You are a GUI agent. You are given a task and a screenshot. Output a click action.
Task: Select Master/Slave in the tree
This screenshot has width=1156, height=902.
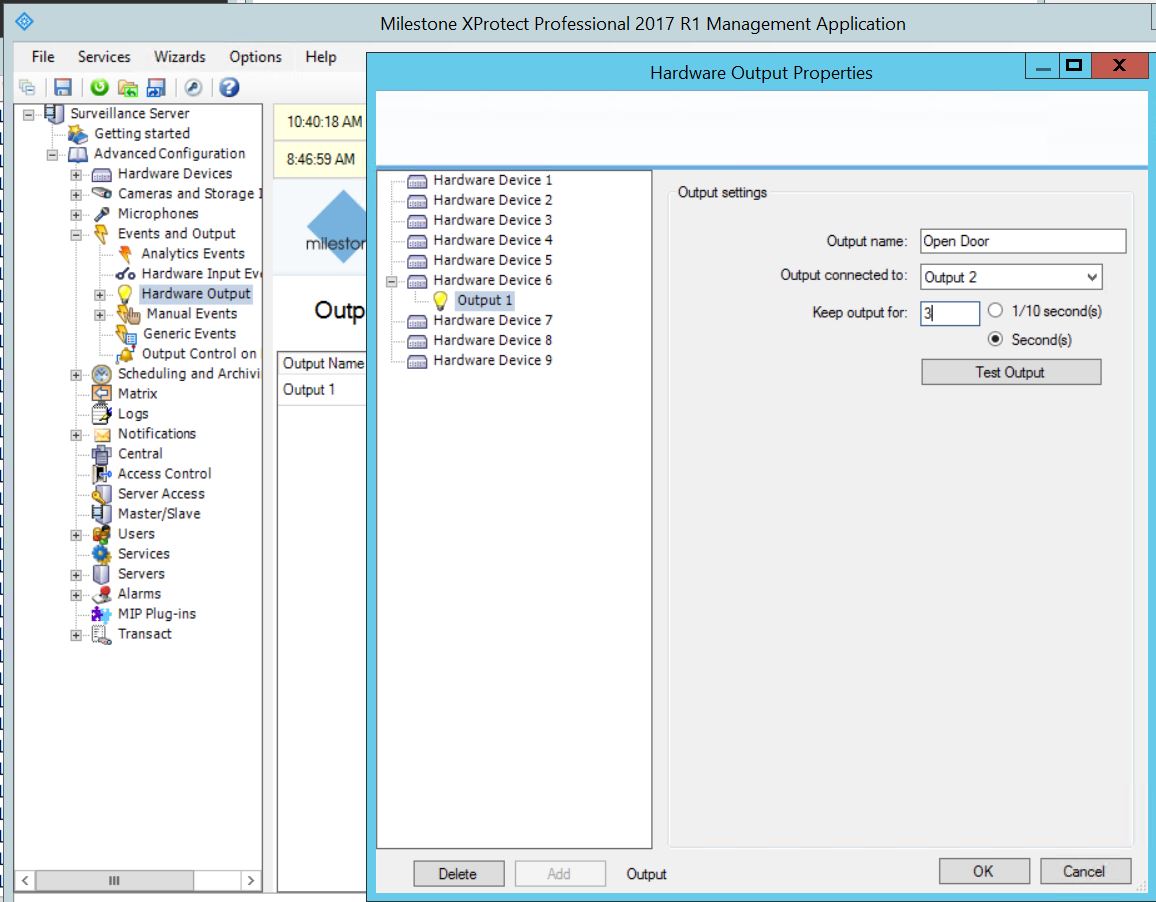(159, 514)
